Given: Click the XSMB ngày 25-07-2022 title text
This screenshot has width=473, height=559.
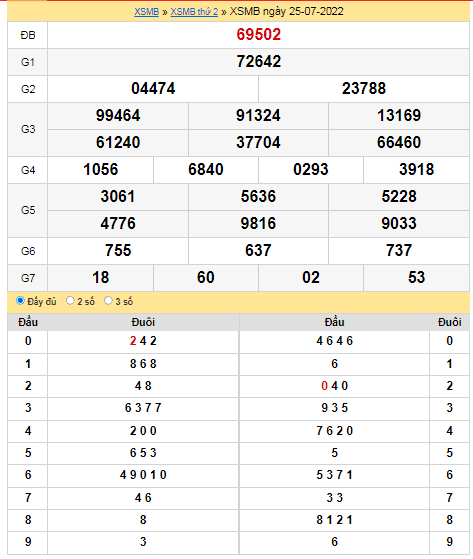Looking at the screenshot, I should coord(286,11).
